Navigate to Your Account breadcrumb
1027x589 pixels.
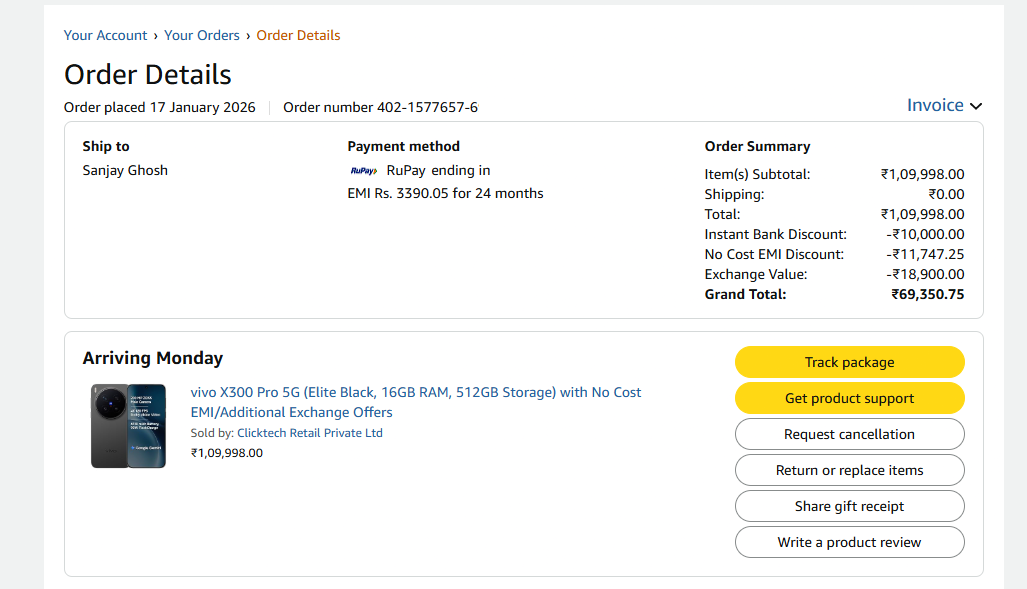[105, 35]
